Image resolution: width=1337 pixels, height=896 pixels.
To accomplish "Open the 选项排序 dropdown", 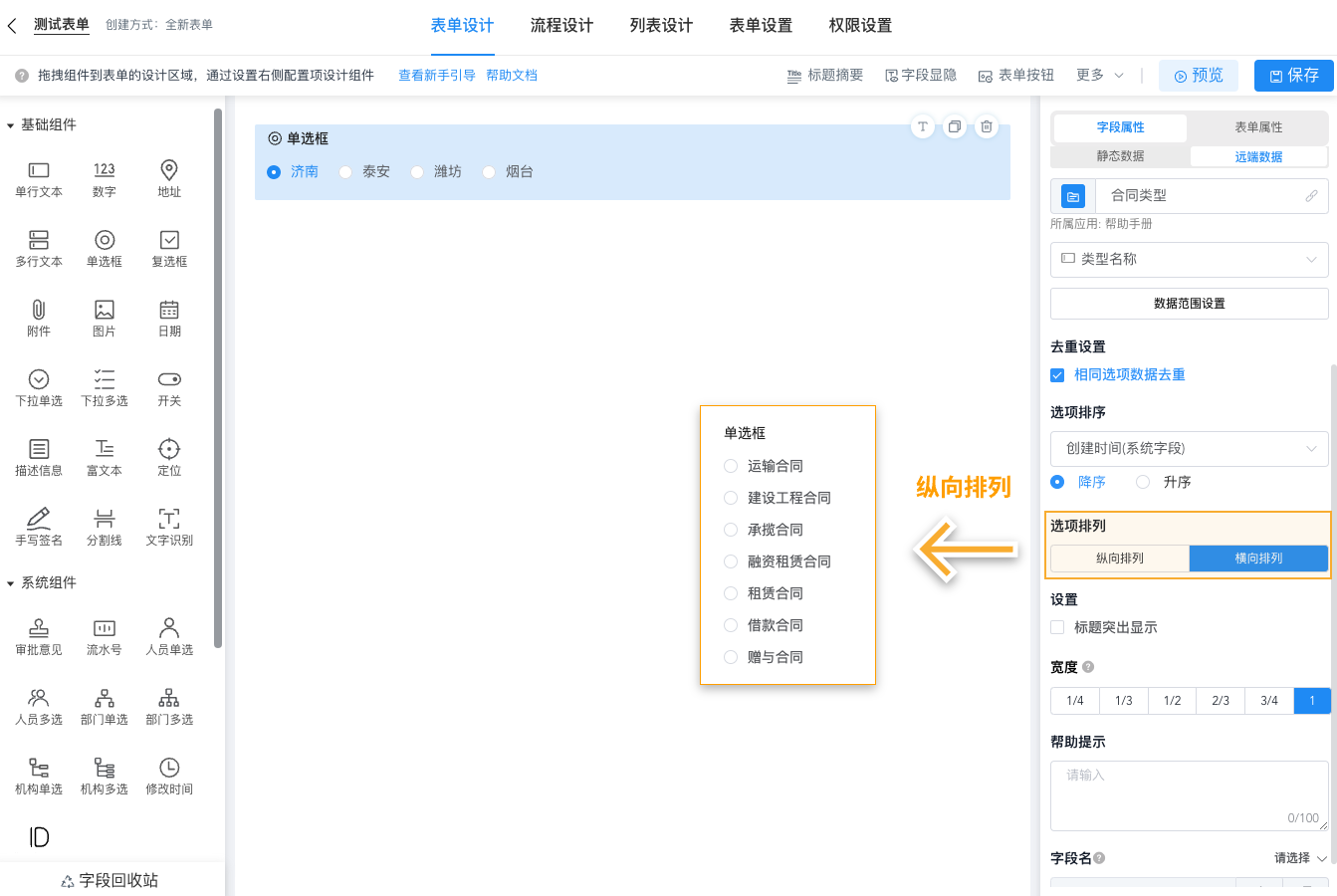I will click(1189, 449).
